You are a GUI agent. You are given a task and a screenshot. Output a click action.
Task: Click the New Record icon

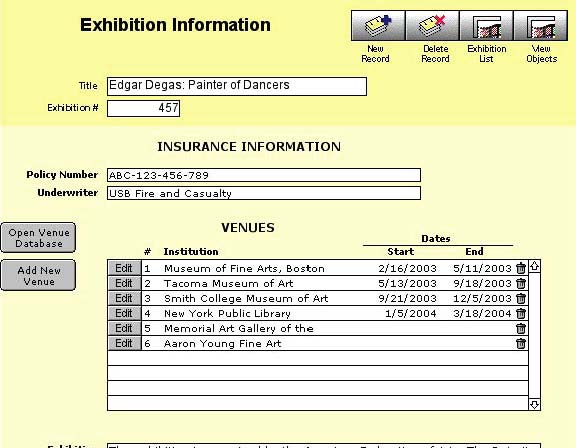pyautogui.click(x=378, y=25)
